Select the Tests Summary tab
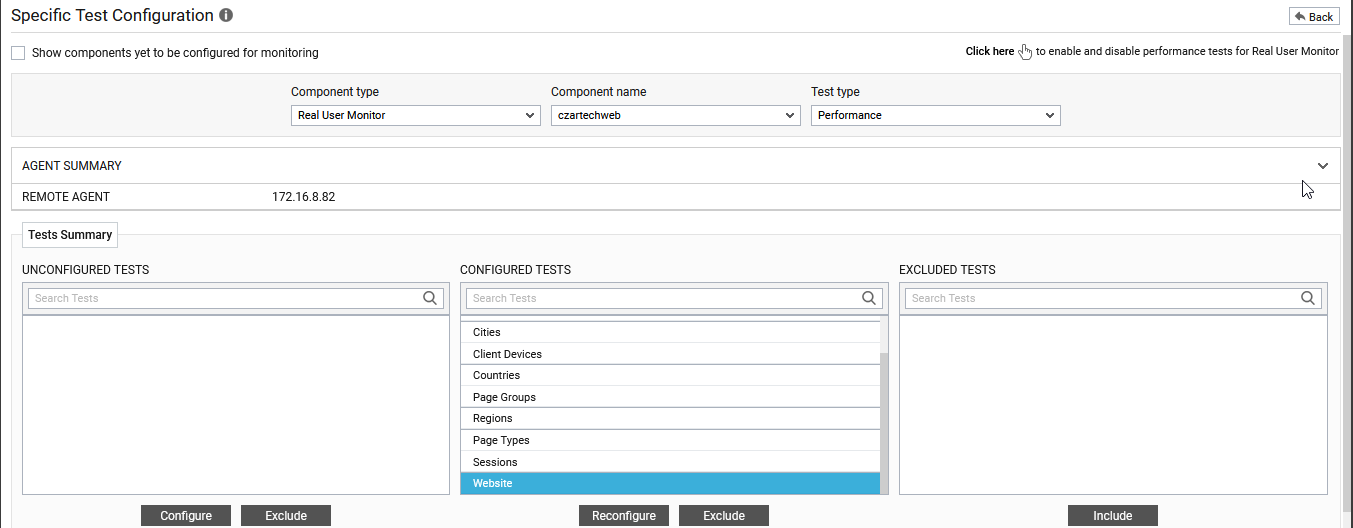This screenshot has height=528, width=1353. coord(70,235)
